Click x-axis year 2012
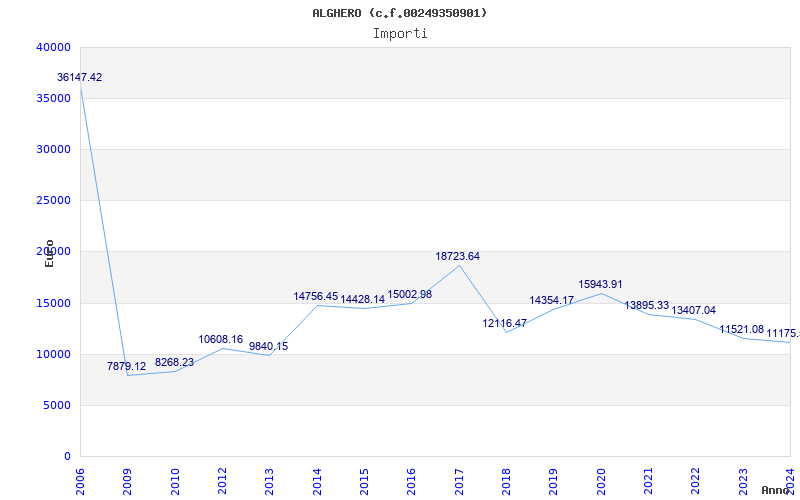Screen dimensions: 800x500 pos(222,481)
